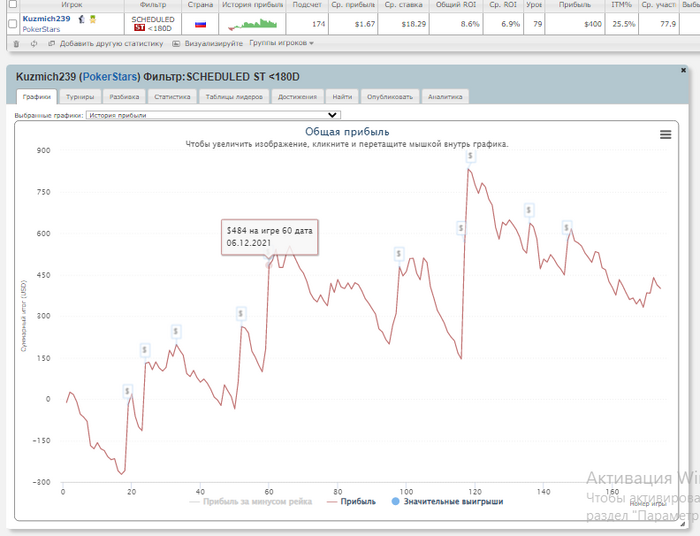700x536 pixels.
Task: Click the $ marker near game 52
Action: 241,314
